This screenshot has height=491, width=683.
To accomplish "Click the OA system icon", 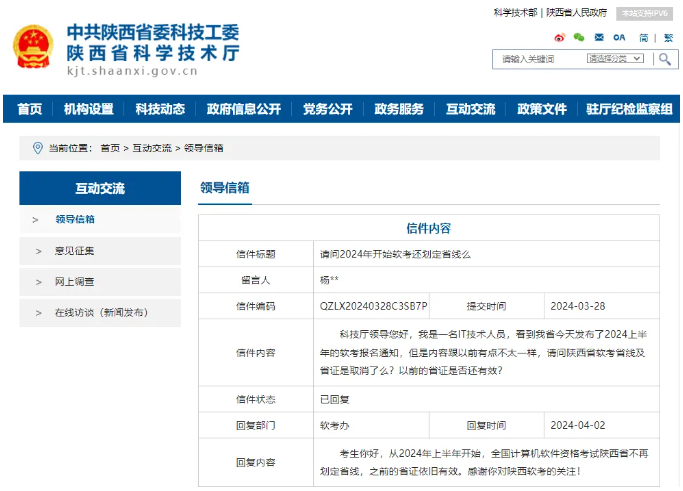I will point(619,37).
